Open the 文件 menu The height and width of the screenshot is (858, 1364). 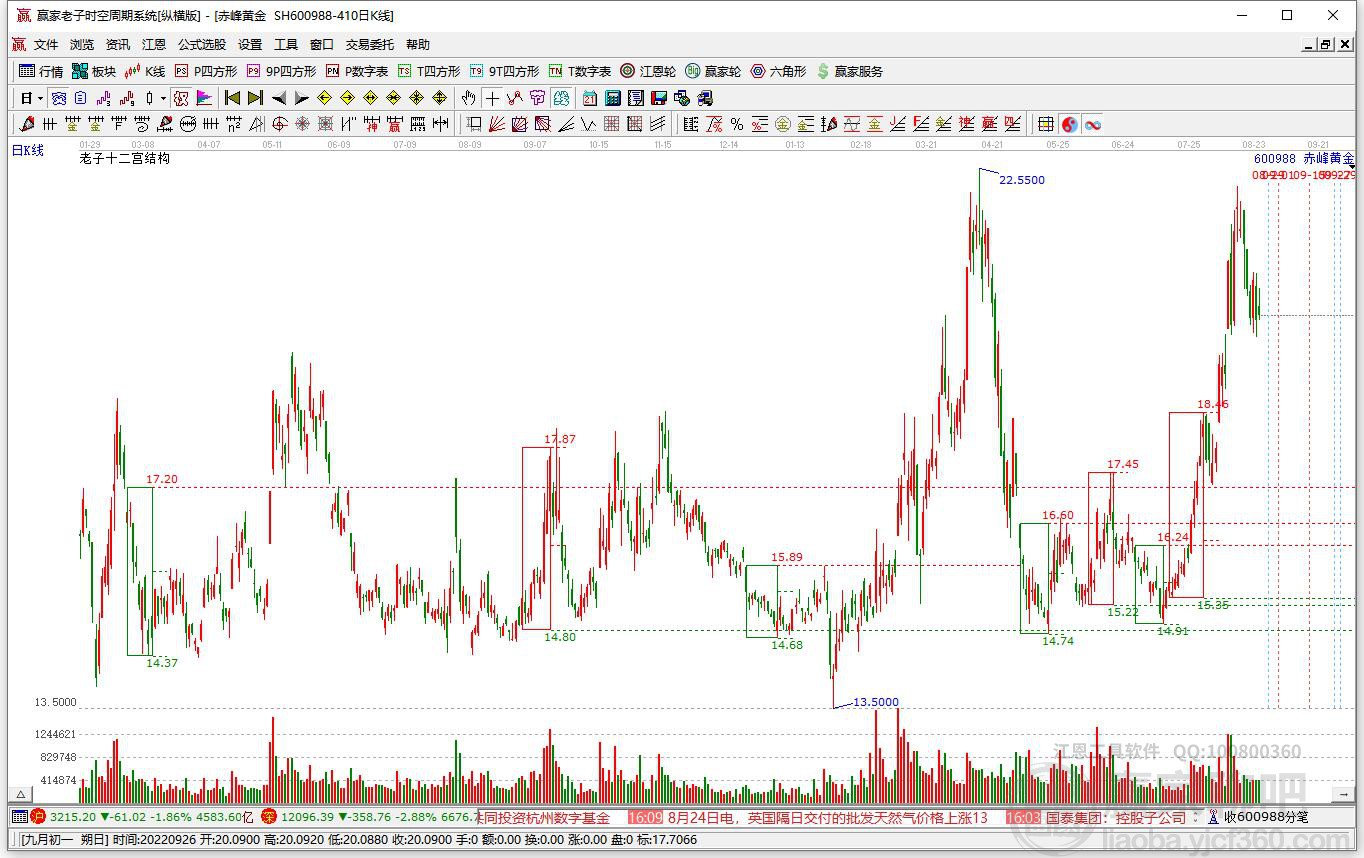46,45
